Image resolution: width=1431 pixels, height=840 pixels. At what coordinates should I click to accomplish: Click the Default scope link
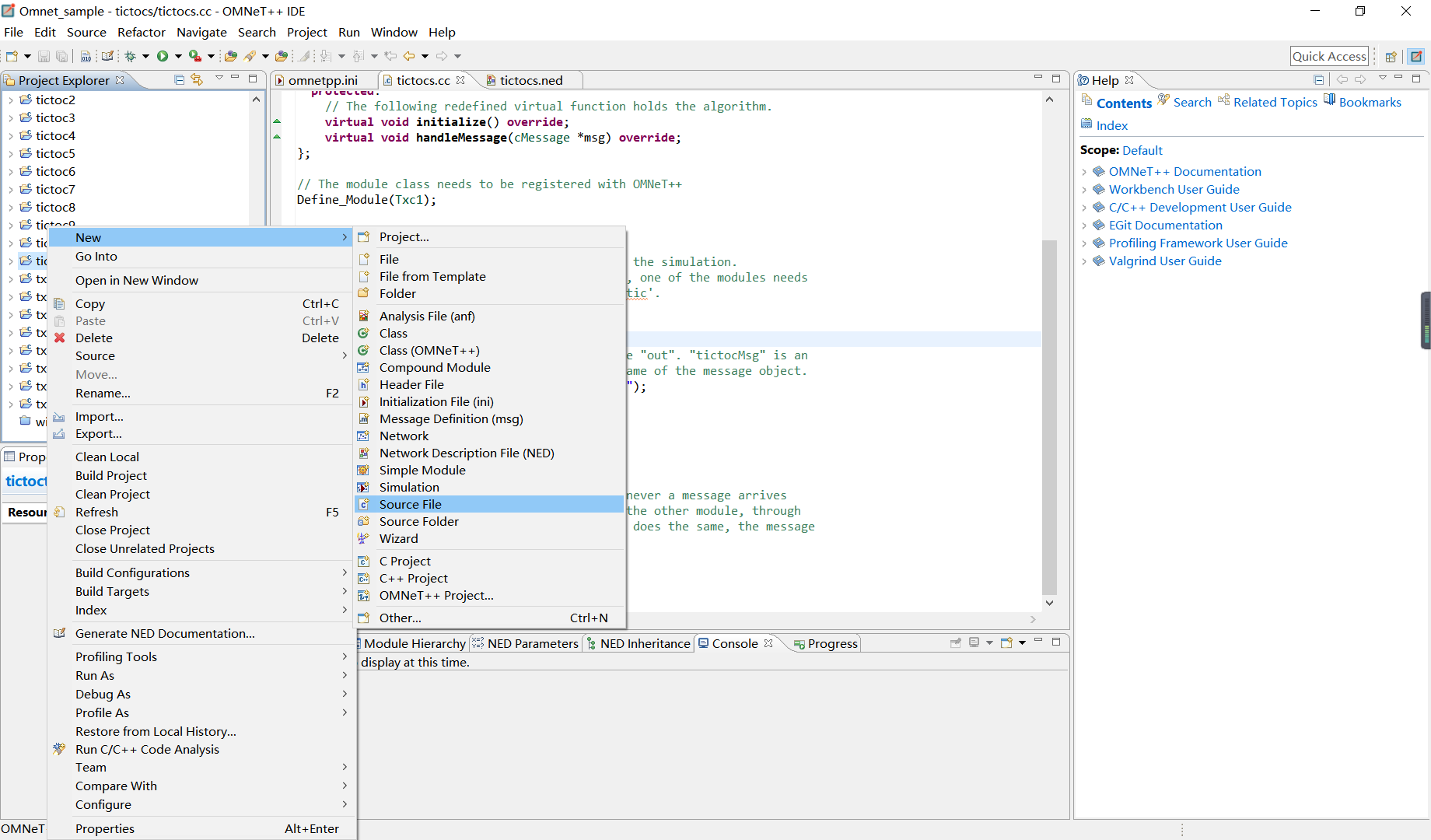1142,150
